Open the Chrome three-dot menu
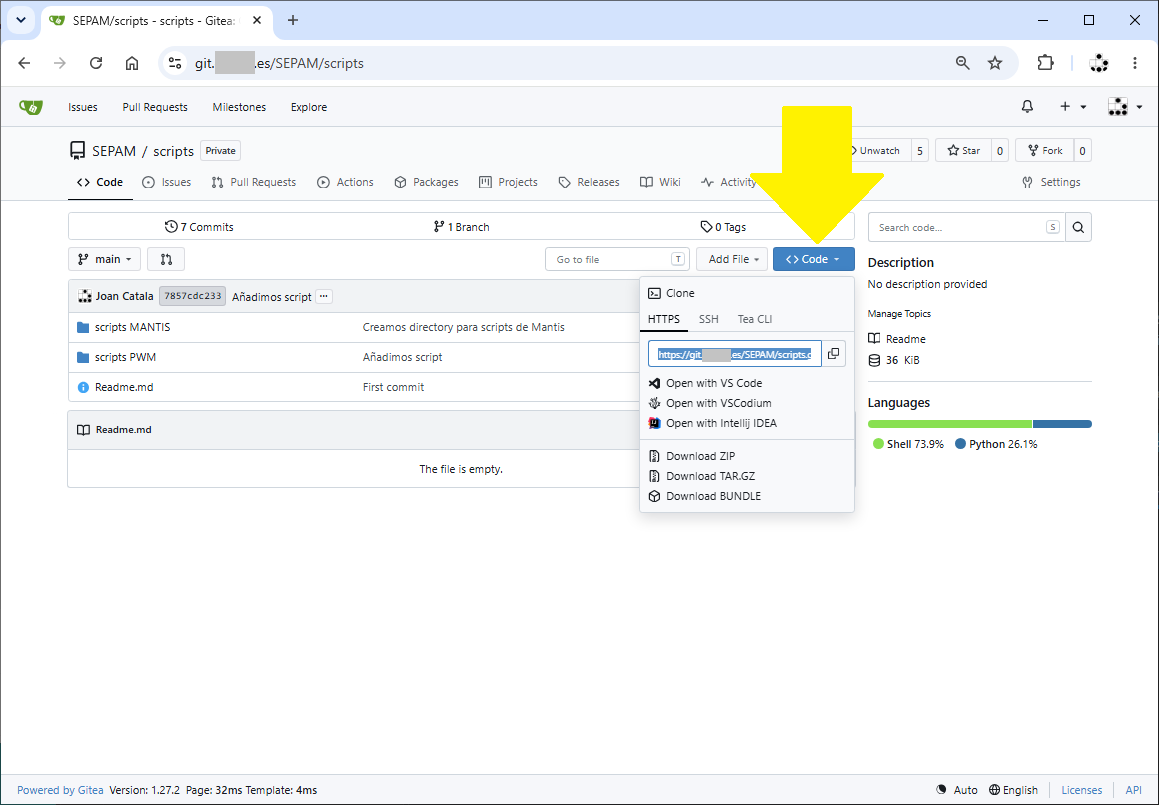The image size is (1159, 805). pos(1135,64)
